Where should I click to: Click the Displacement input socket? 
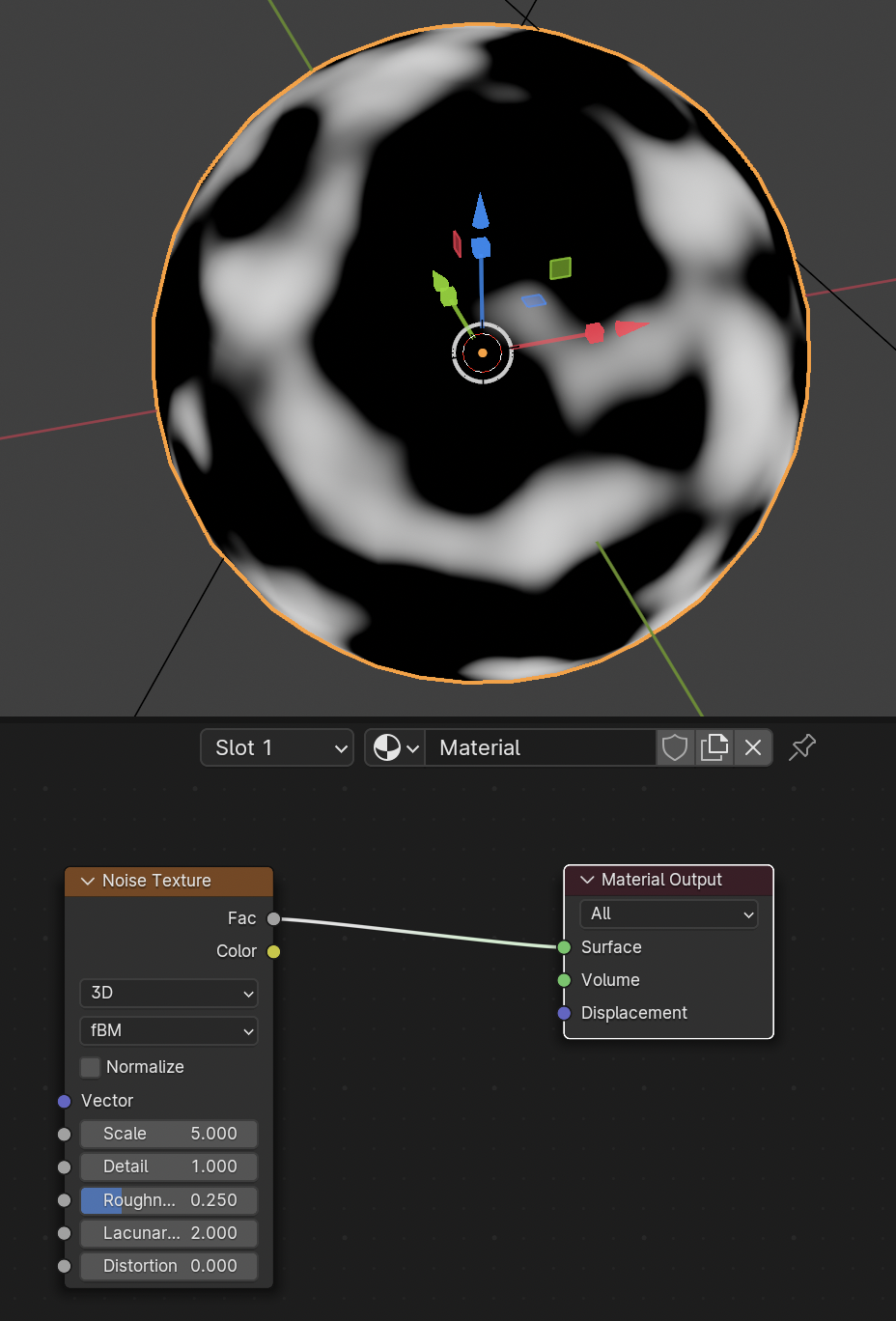pos(564,1013)
